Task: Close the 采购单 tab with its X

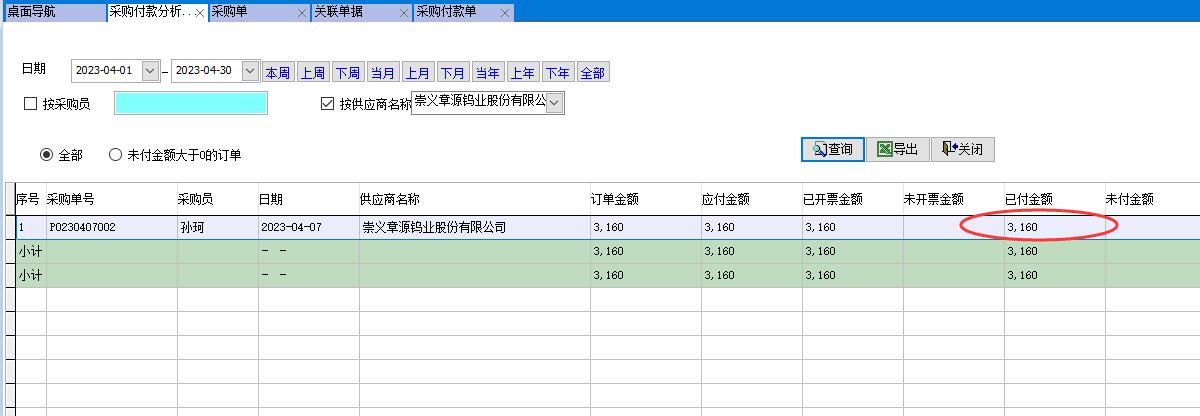Action: [x=302, y=13]
